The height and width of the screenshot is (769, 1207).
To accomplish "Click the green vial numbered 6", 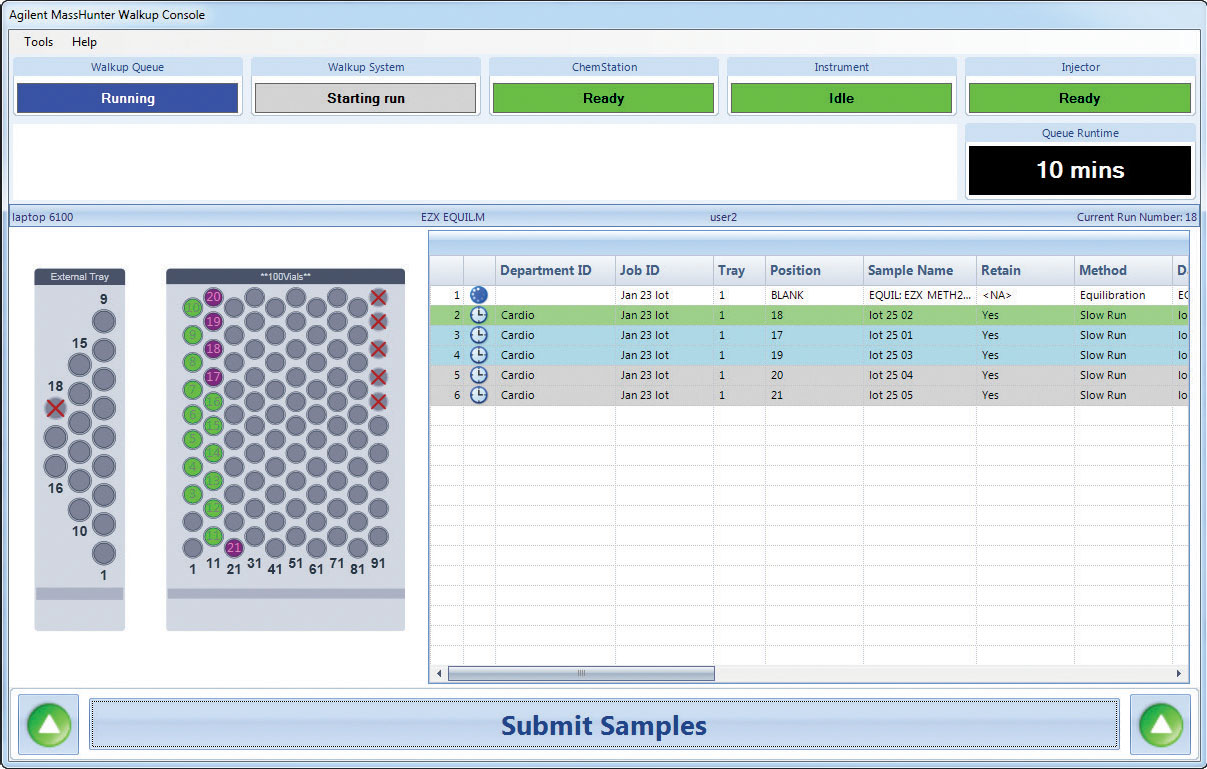I will click(x=192, y=414).
